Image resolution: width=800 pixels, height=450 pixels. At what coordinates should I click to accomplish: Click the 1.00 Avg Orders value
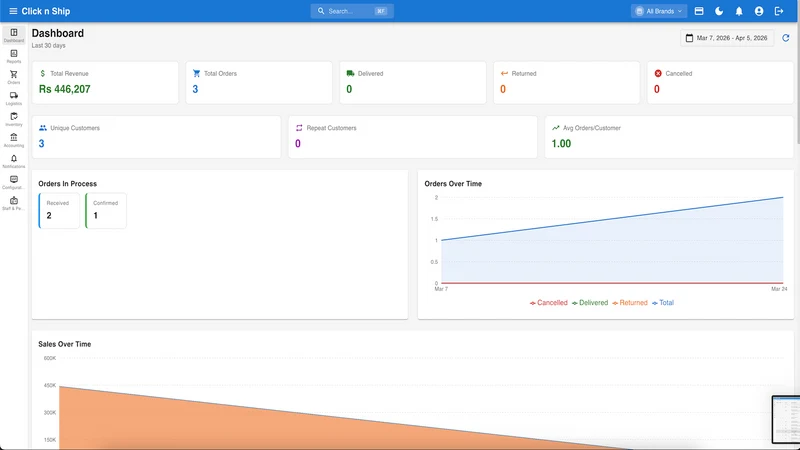[x=561, y=144]
